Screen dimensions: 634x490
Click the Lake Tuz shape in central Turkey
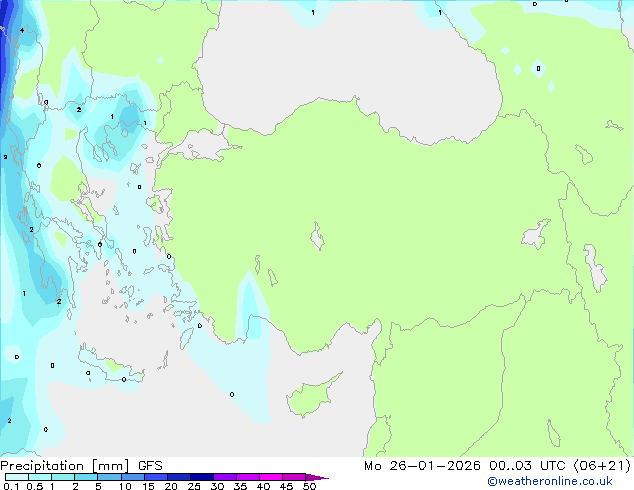[x=317, y=236]
